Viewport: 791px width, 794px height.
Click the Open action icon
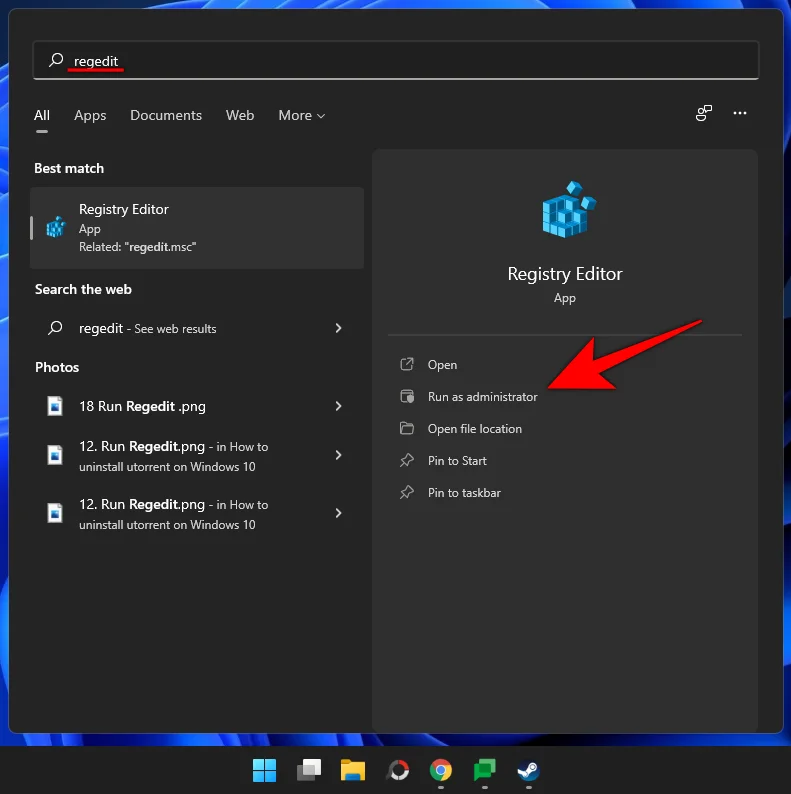click(407, 364)
